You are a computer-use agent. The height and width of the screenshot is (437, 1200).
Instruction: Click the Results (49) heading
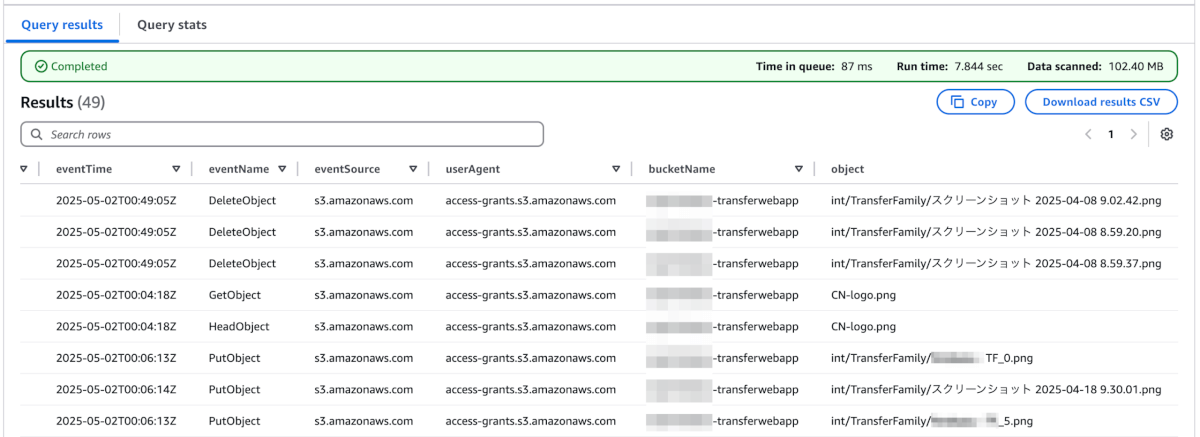pos(63,102)
